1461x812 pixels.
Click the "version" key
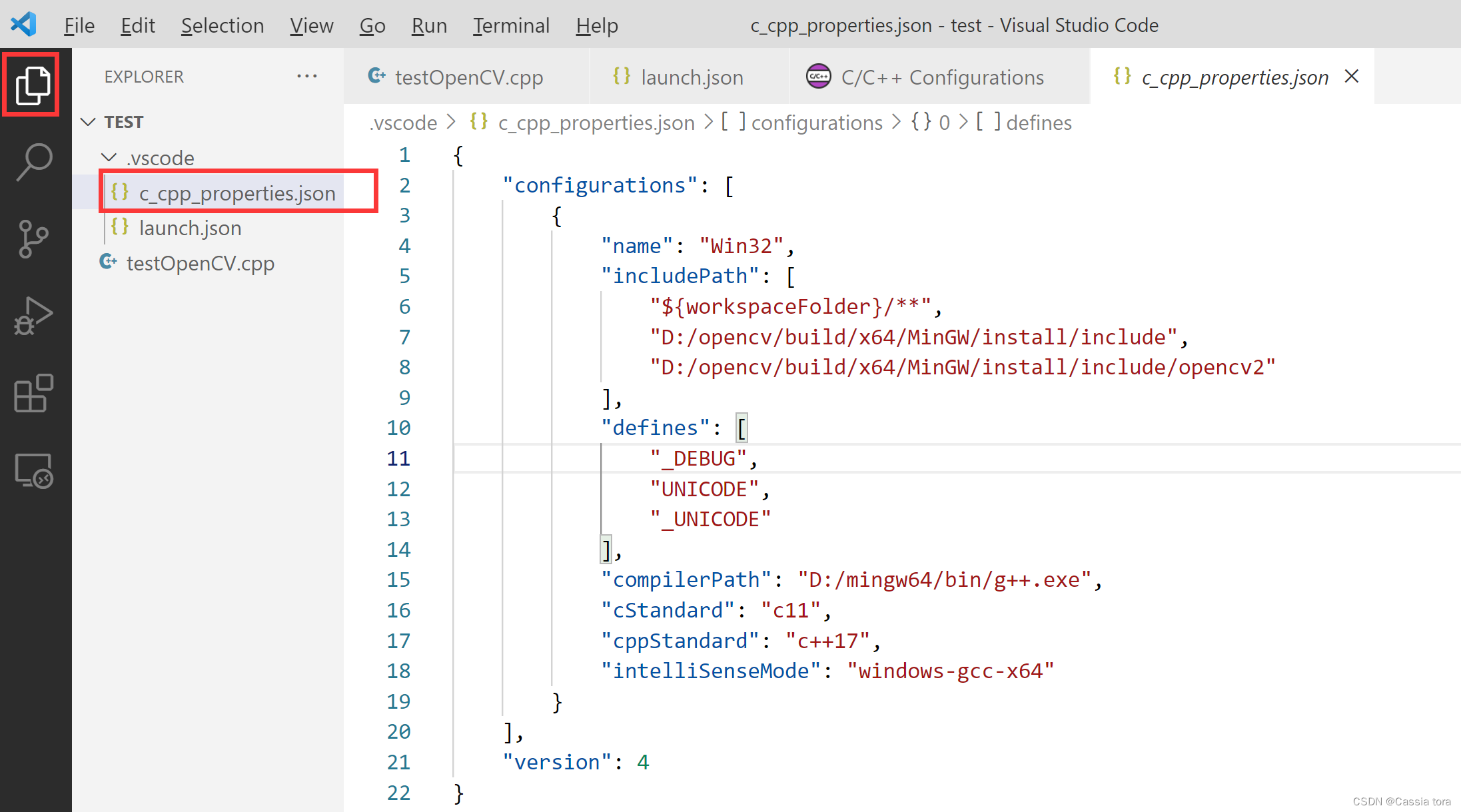coord(557,762)
